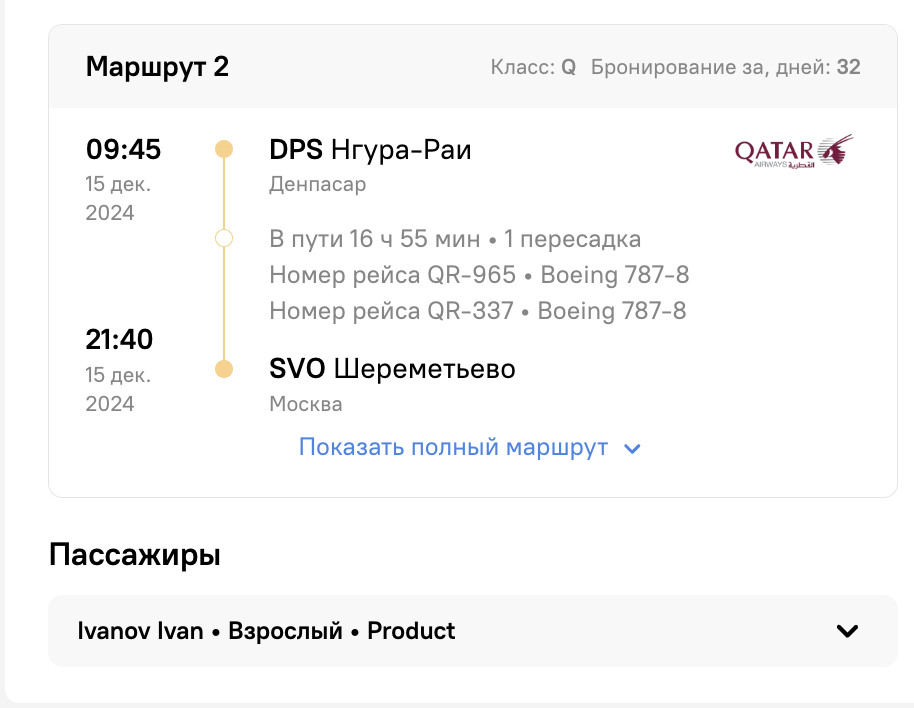Click the 'Маршрут 2' heading
The image size is (914, 708).
tap(157, 66)
